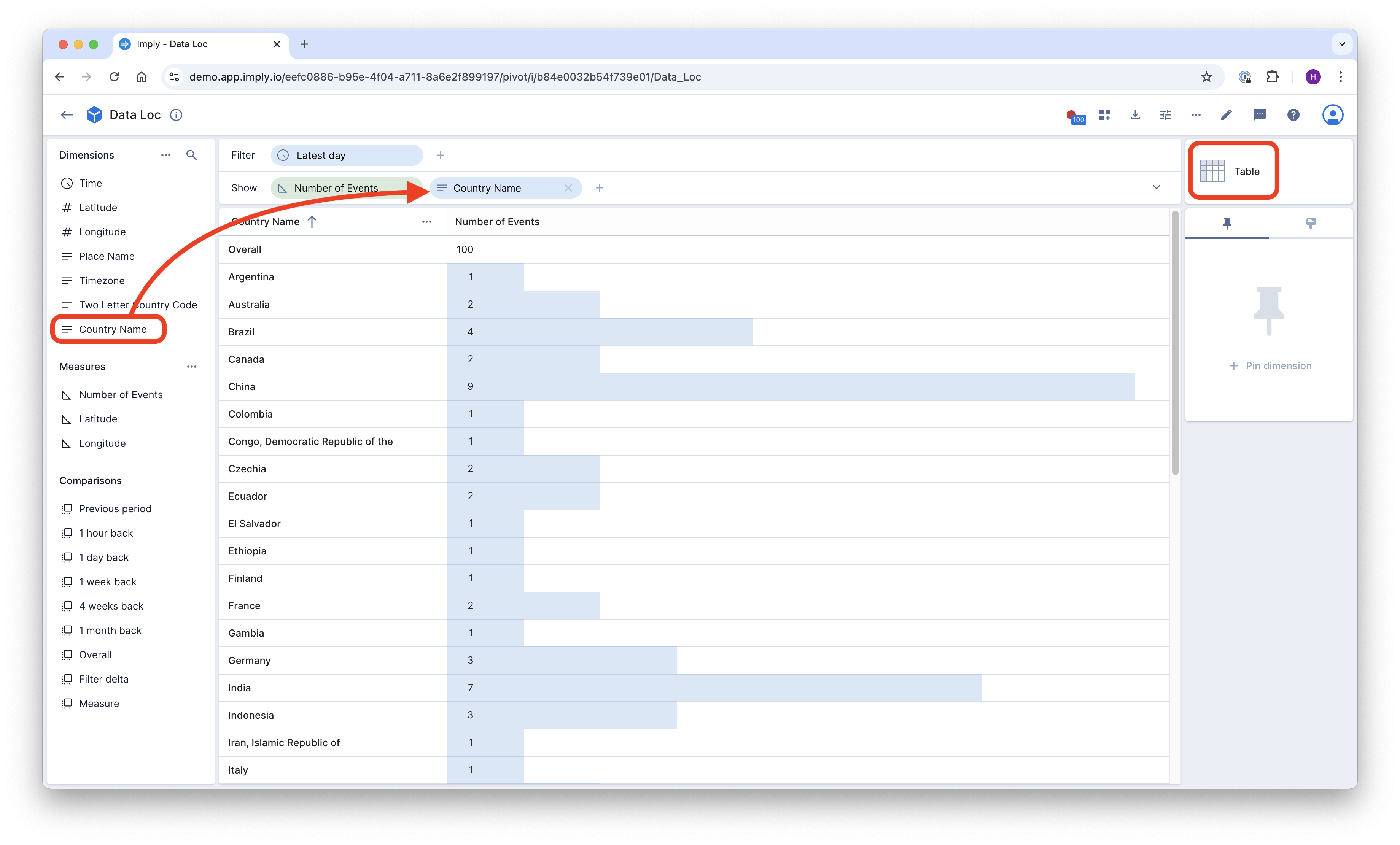Image resolution: width=1400 pixels, height=845 pixels.
Task: Select the pin panel tab
Action: 1227,223
